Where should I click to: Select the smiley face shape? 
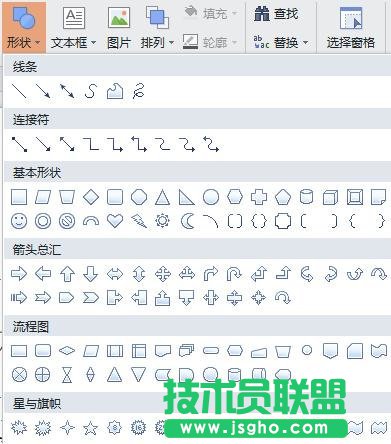19,221
